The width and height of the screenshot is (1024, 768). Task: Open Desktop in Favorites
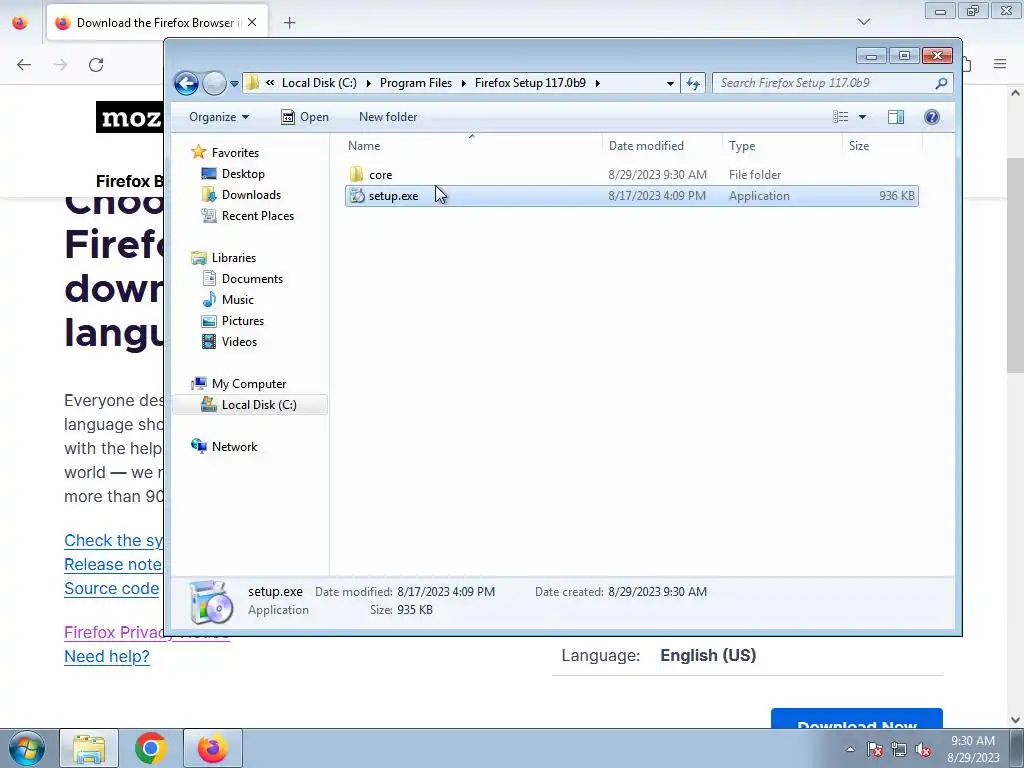(x=233, y=174)
